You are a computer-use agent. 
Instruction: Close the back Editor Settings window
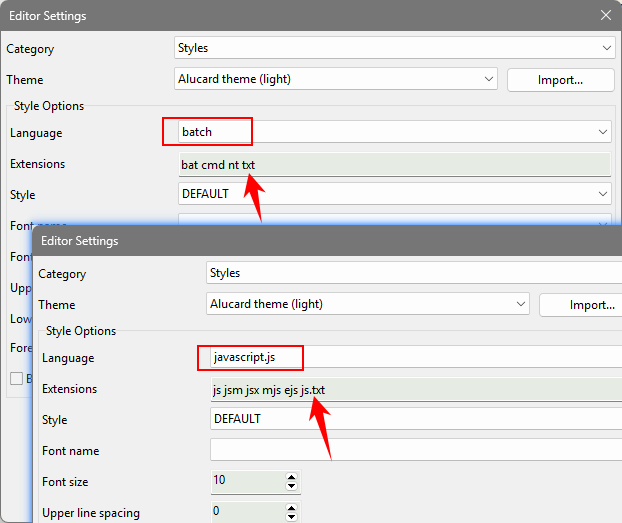coord(606,15)
